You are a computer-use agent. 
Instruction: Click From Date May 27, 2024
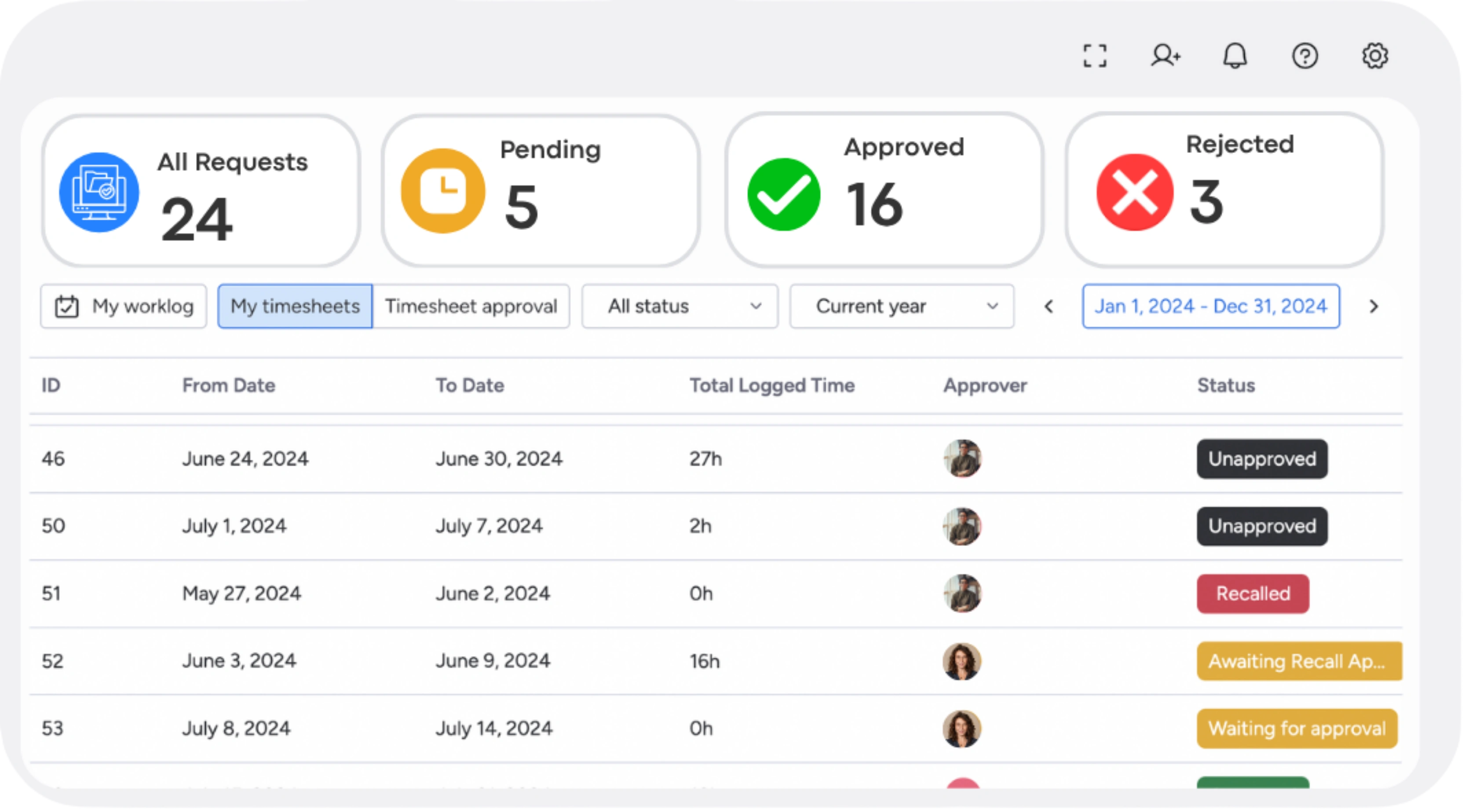click(x=241, y=594)
